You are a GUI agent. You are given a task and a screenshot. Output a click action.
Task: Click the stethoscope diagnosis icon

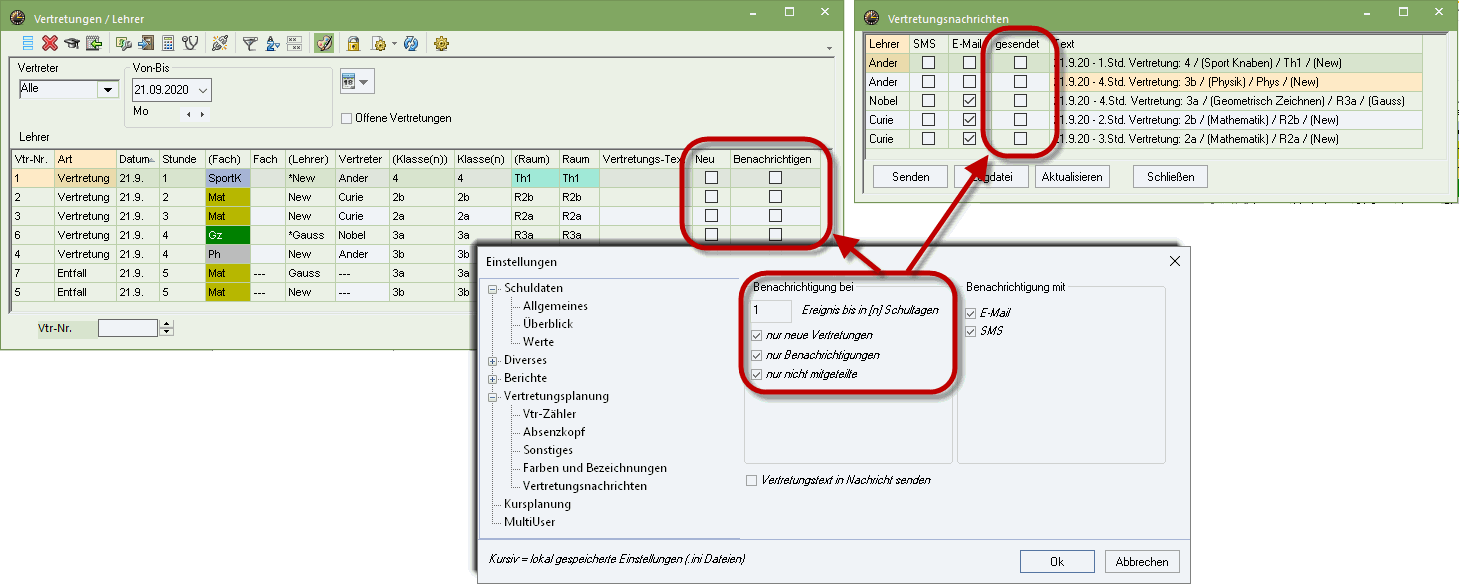[x=190, y=43]
